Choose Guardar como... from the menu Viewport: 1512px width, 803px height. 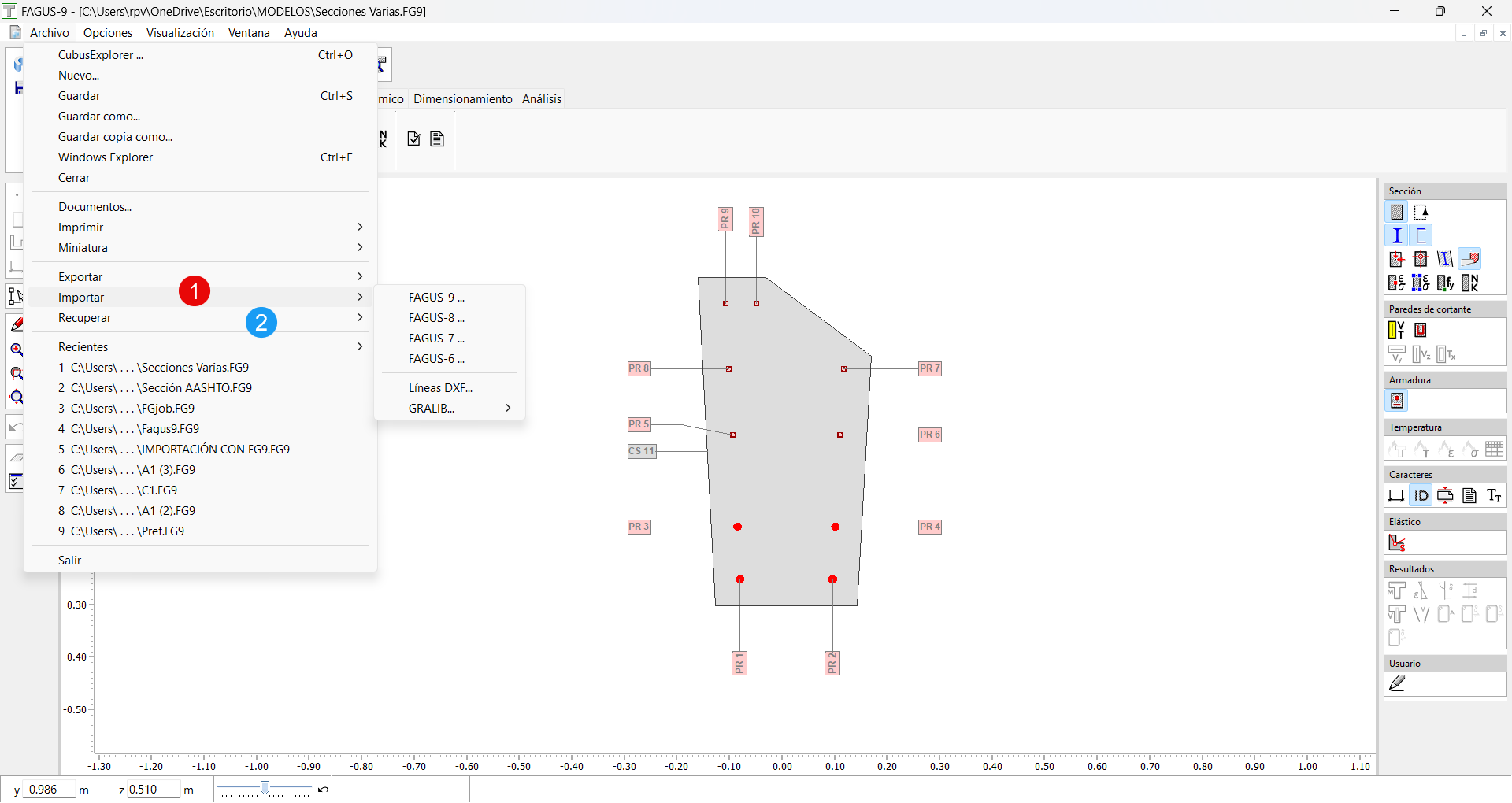point(99,117)
